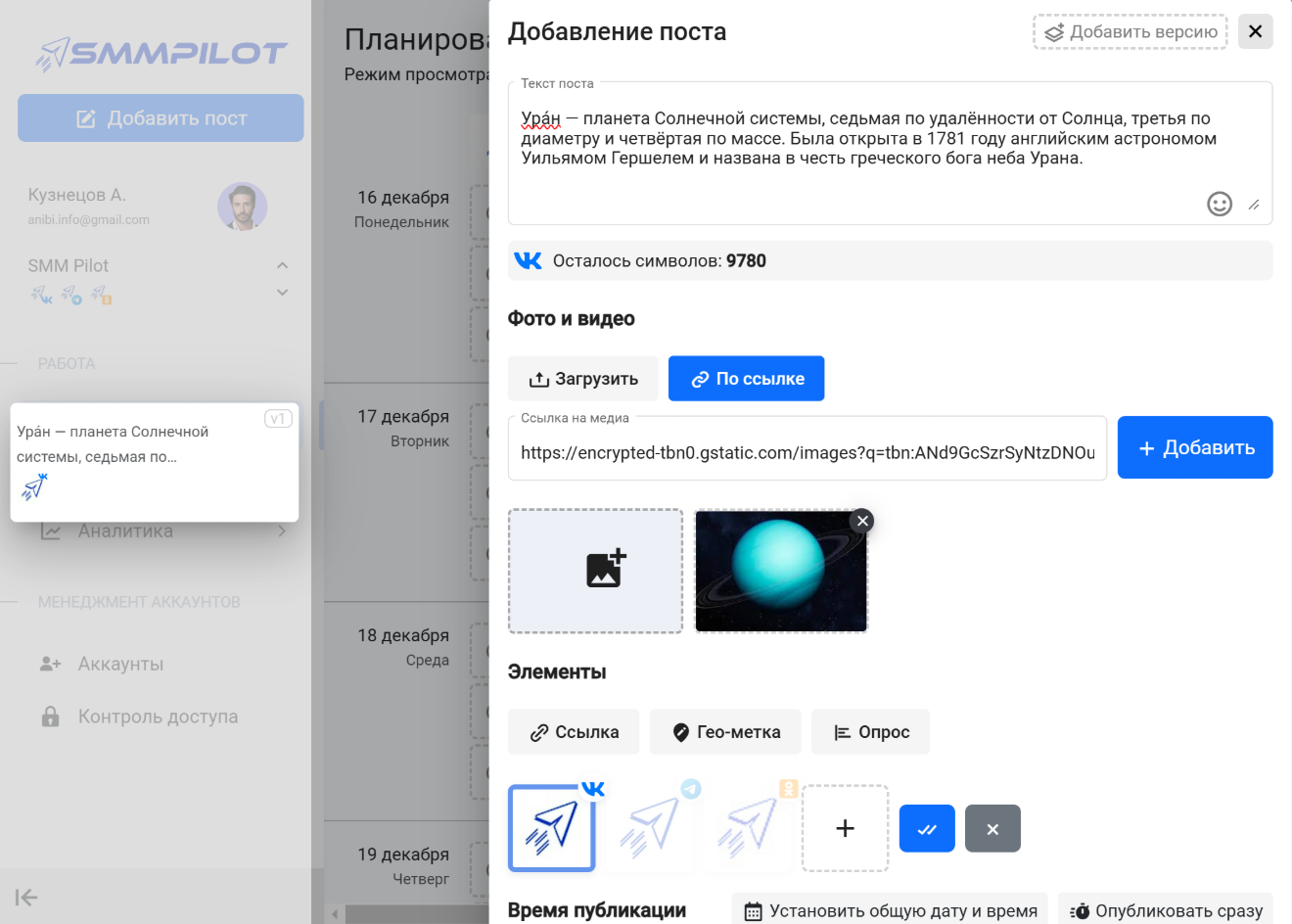Screen dimensions: 1292x924
Task: Expand the Аналитика menu arrow
Action: [282, 531]
